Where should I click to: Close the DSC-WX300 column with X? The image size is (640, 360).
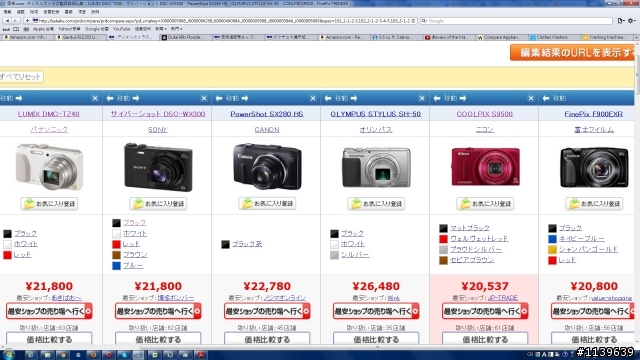204,98
